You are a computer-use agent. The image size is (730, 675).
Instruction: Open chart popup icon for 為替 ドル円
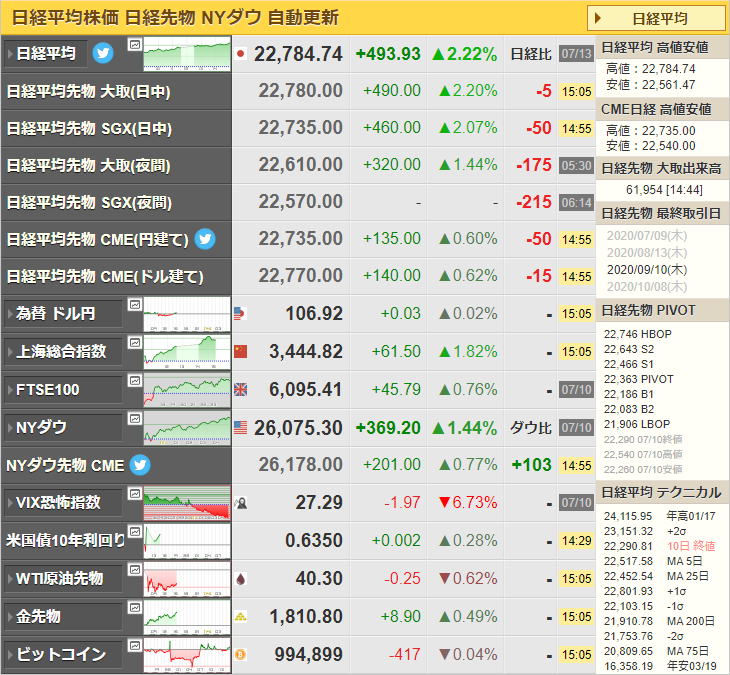(x=135, y=305)
